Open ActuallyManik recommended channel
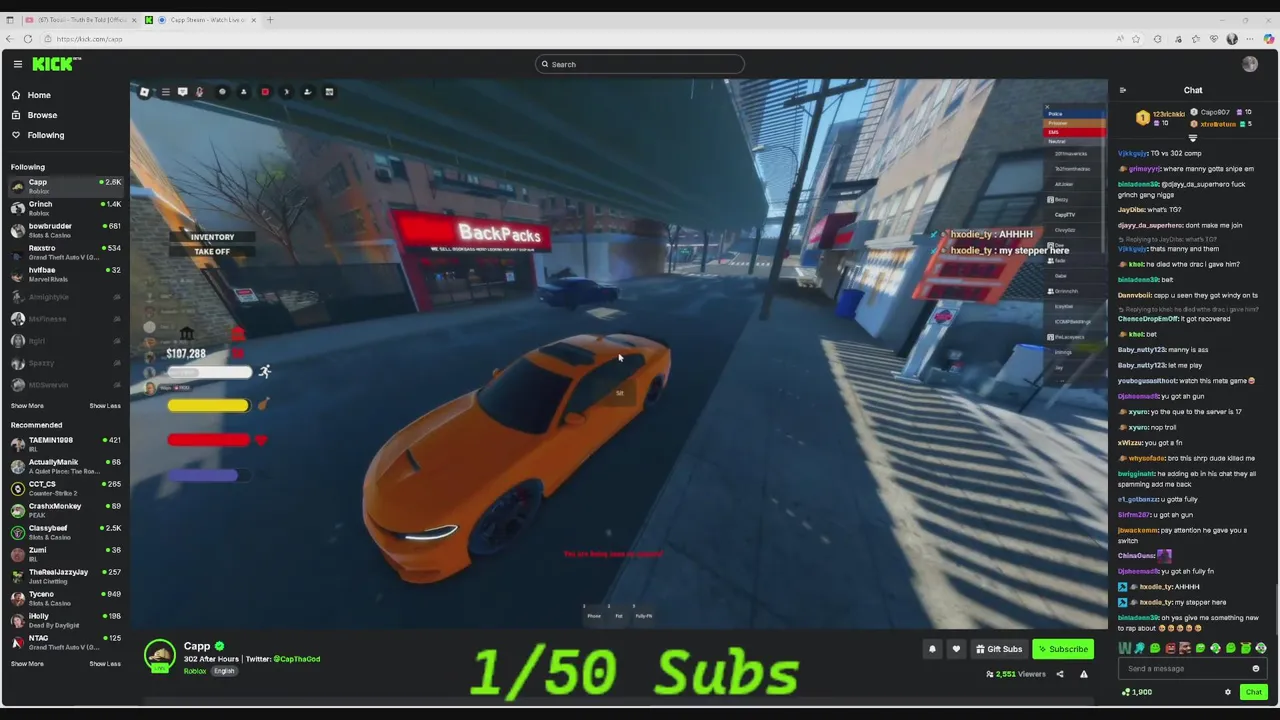 tap(65, 466)
